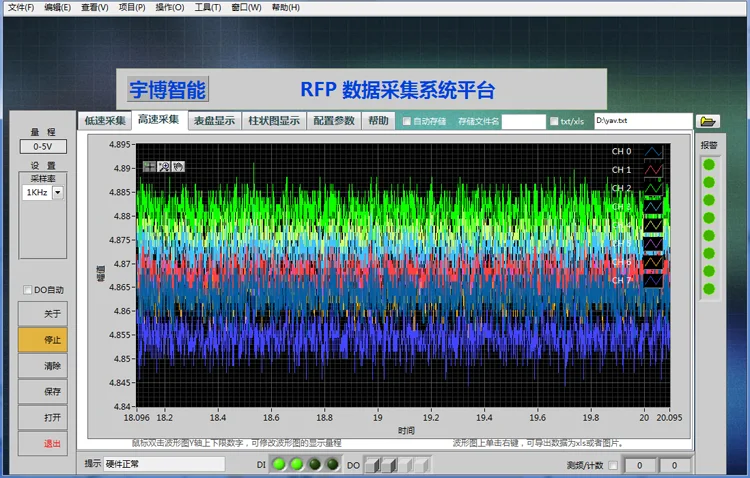Click the CH 0 legend plot sample
750x478 pixels.
[653, 152]
